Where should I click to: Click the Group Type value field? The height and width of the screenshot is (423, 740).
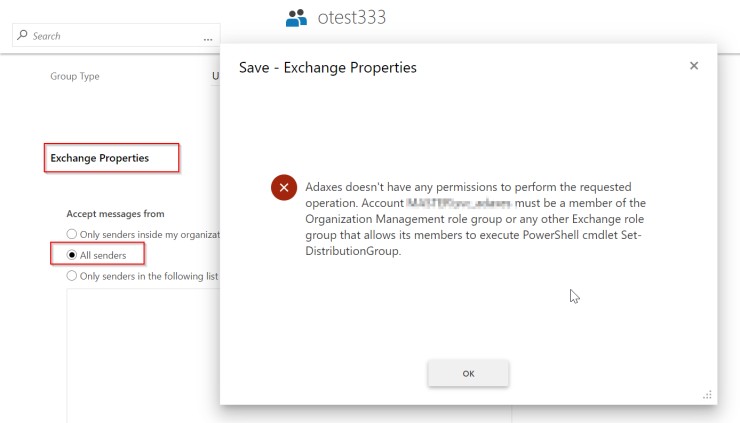click(216, 76)
